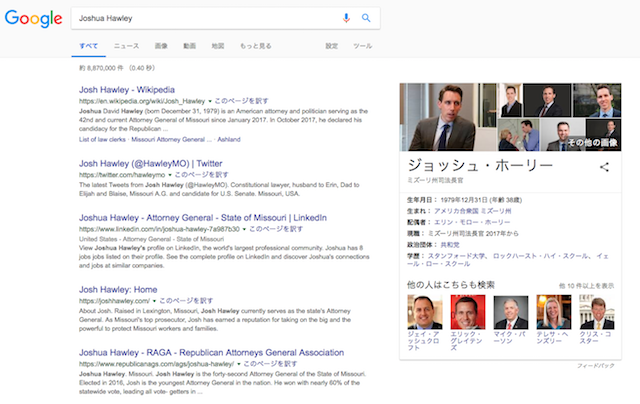Open the large main photo in knowledge panel
The width and height of the screenshot is (640, 404).
tap(448, 117)
